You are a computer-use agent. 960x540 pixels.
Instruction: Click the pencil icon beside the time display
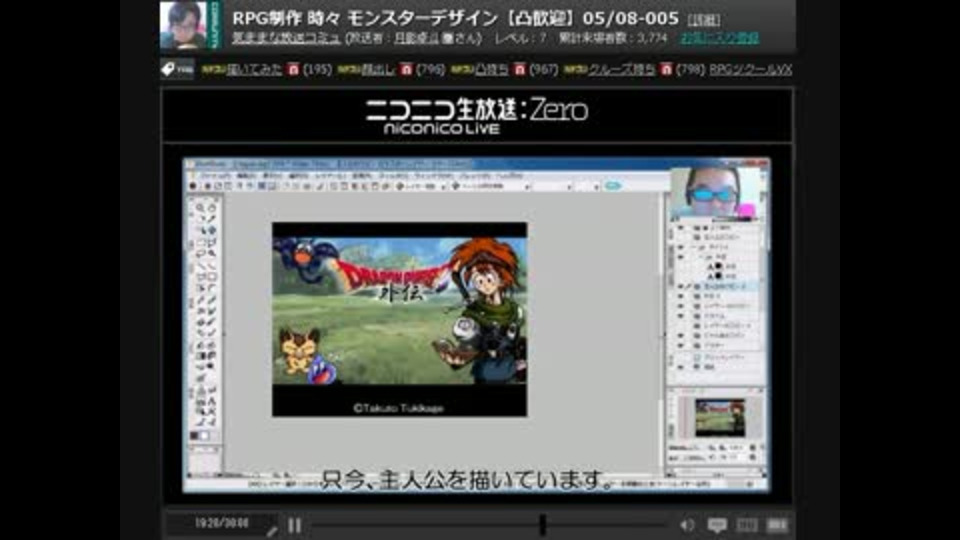[272, 531]
